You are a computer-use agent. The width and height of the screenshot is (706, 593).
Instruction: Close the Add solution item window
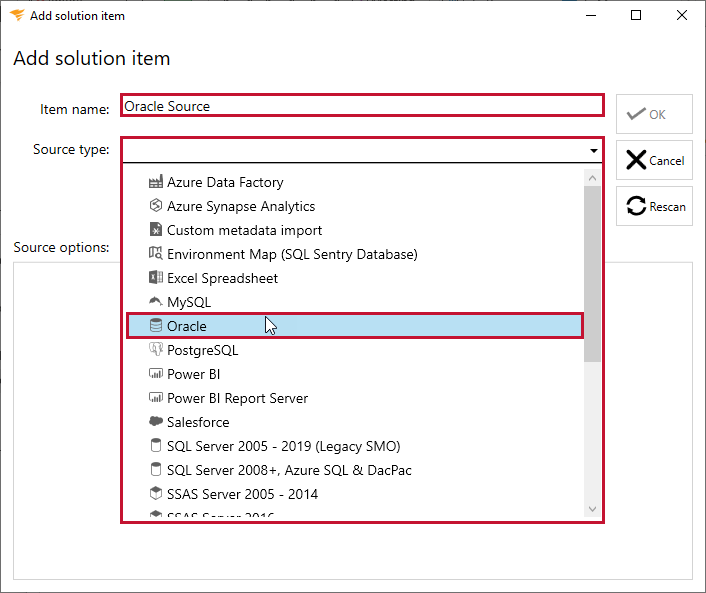click(682, 15)
